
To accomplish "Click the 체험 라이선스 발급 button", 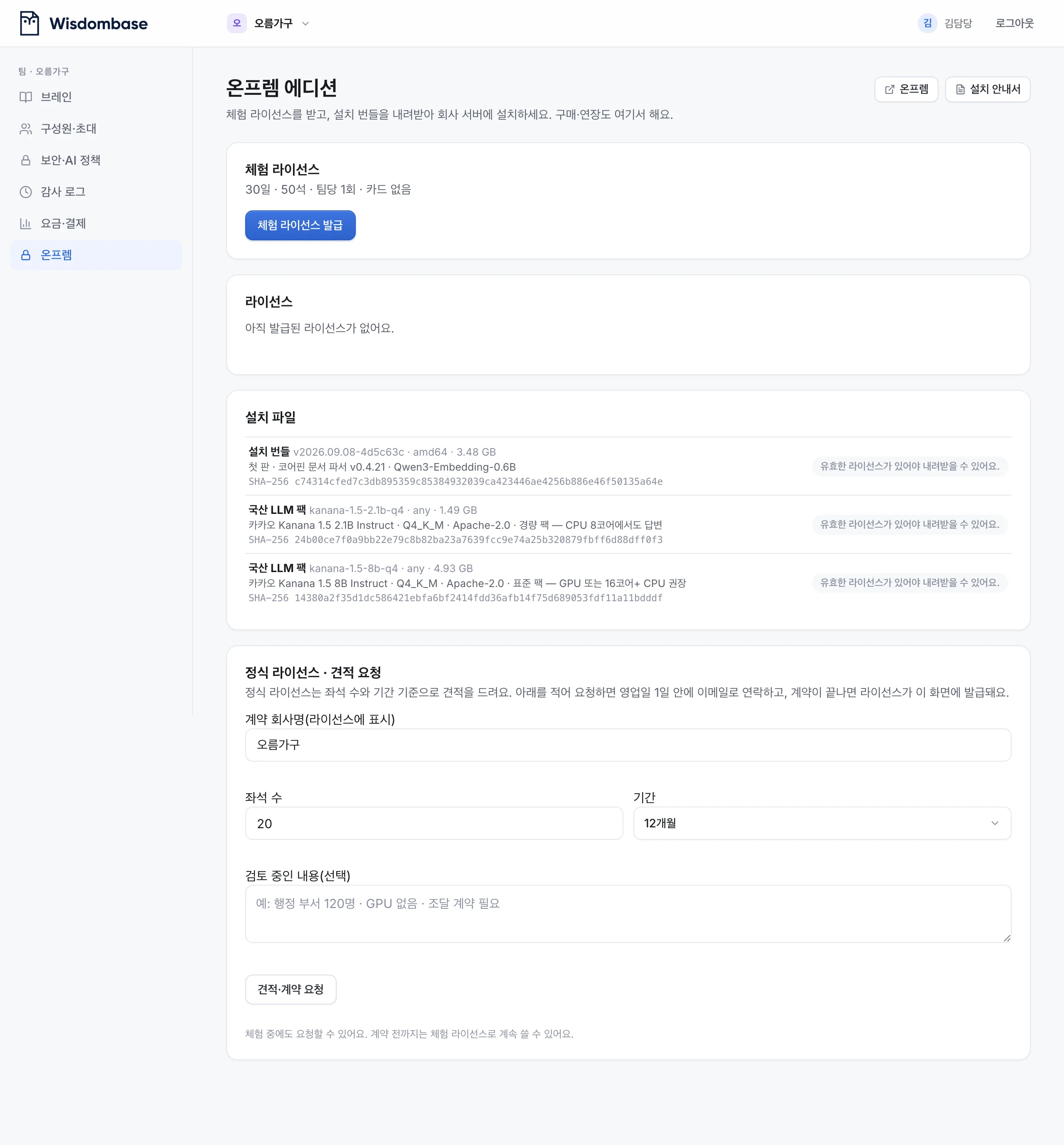I will pyautogui.click(x=300, y=226).
